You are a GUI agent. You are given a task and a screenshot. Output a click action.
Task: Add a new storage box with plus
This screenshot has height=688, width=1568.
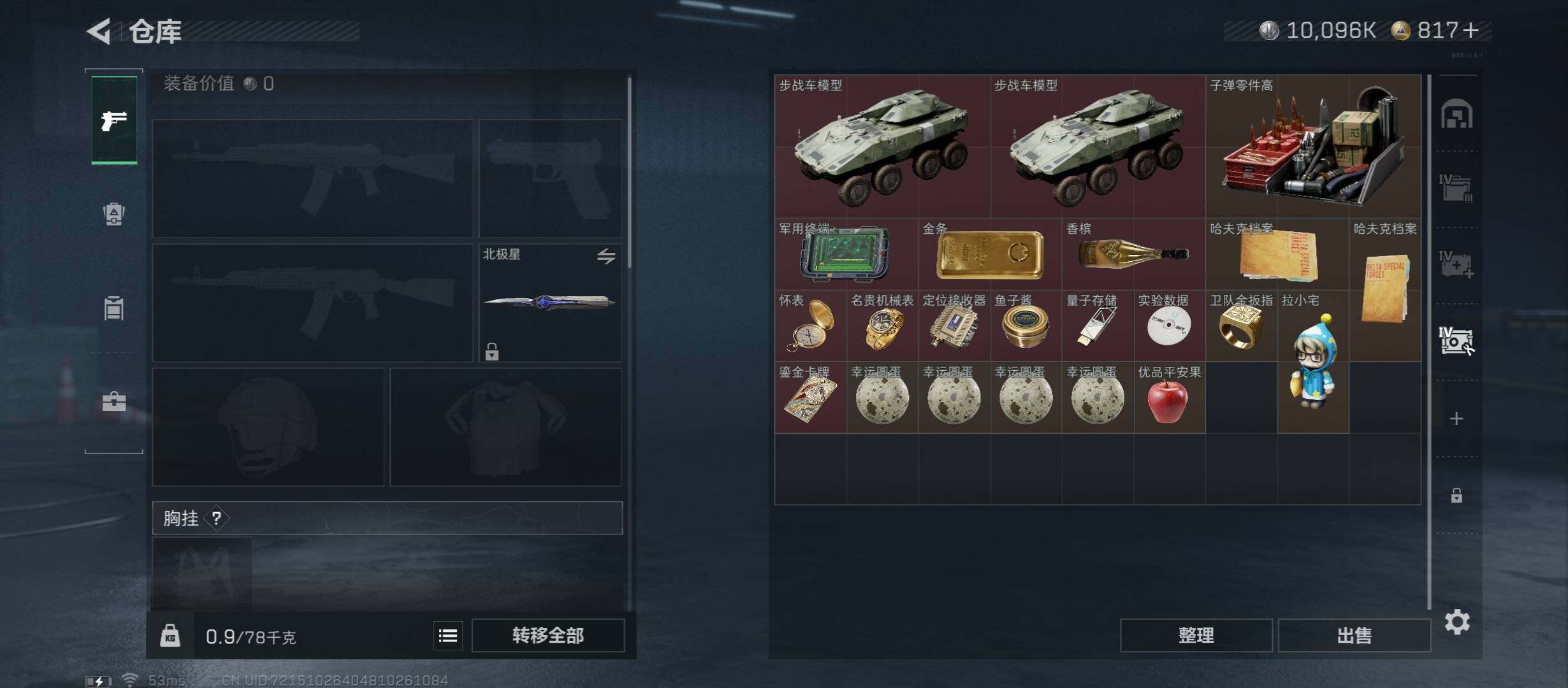(x=1456, y=419)
